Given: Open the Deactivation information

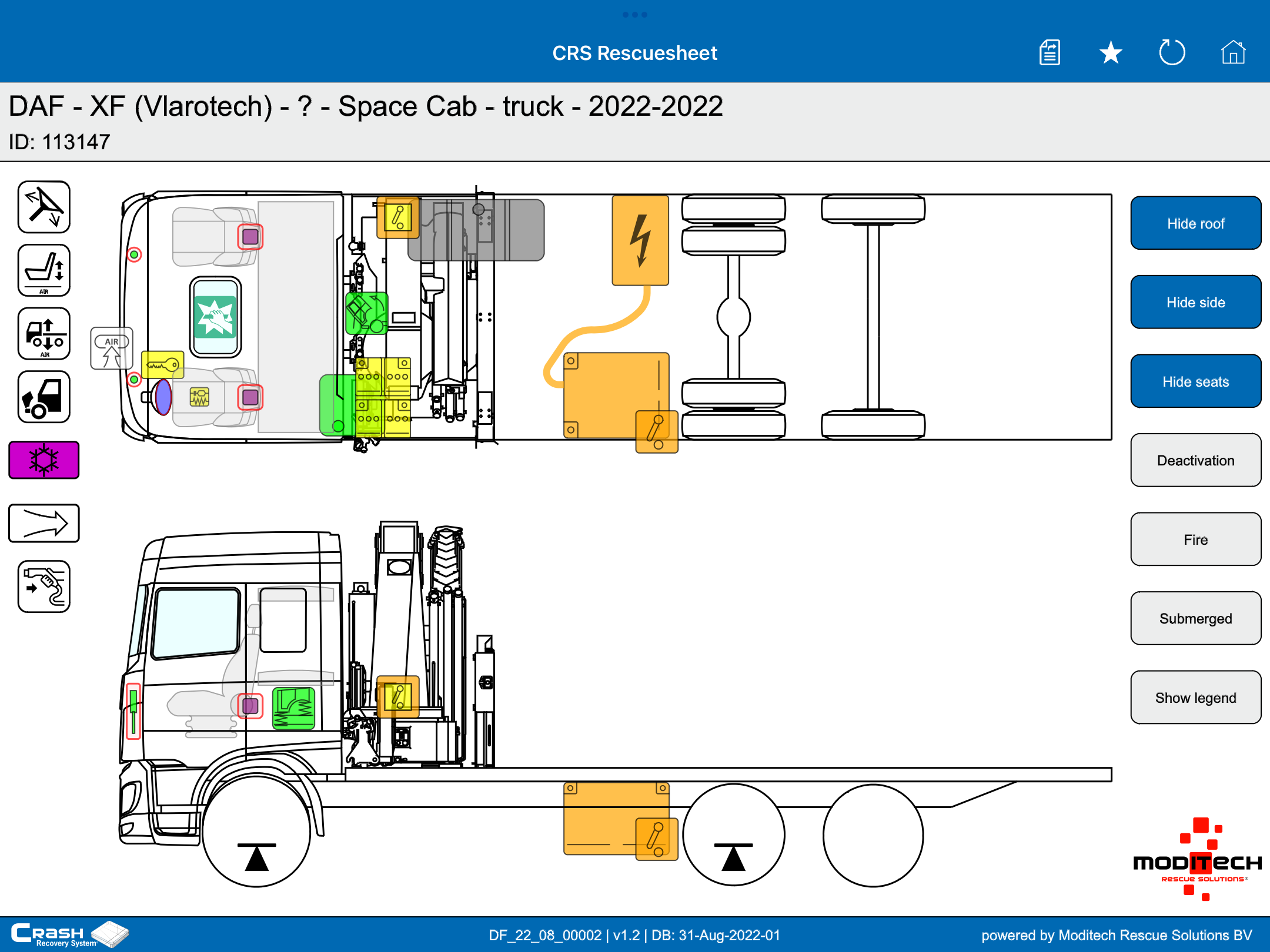Looking at the screenshot, I should click(x=1195, y=460).
